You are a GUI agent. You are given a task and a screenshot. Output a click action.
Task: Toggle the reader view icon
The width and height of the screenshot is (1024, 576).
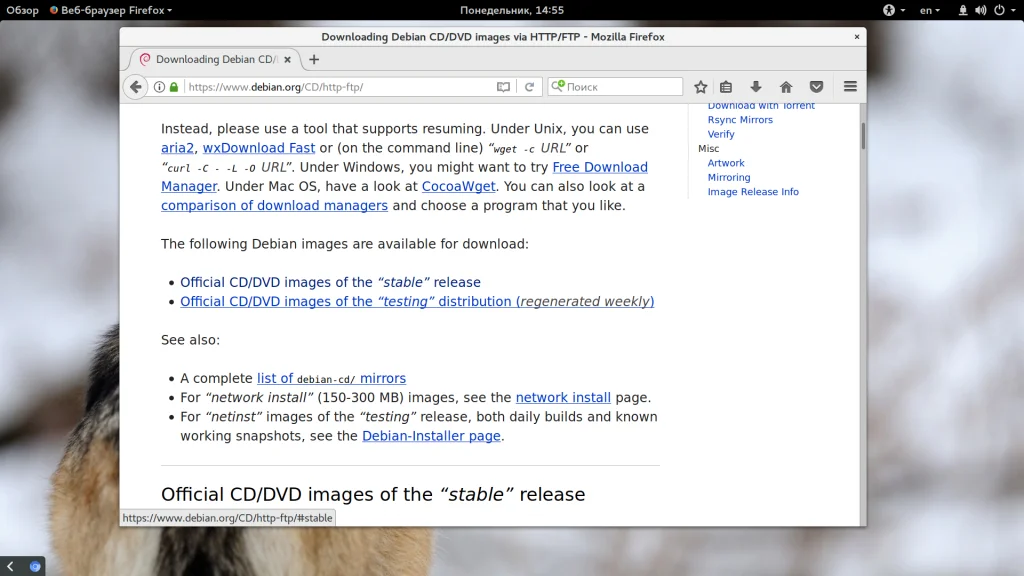503,87
